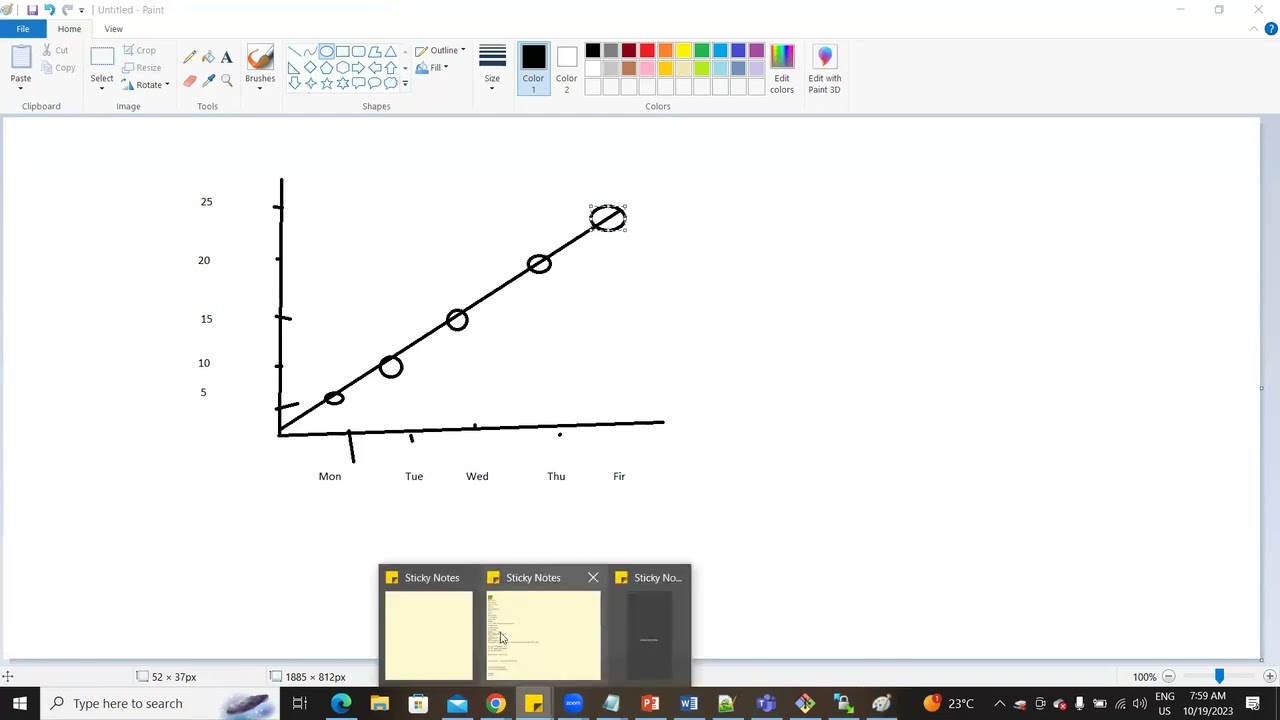Select the Color picker eyedropper tool
Screen dimensions: 1280x720
coord(208,81)
